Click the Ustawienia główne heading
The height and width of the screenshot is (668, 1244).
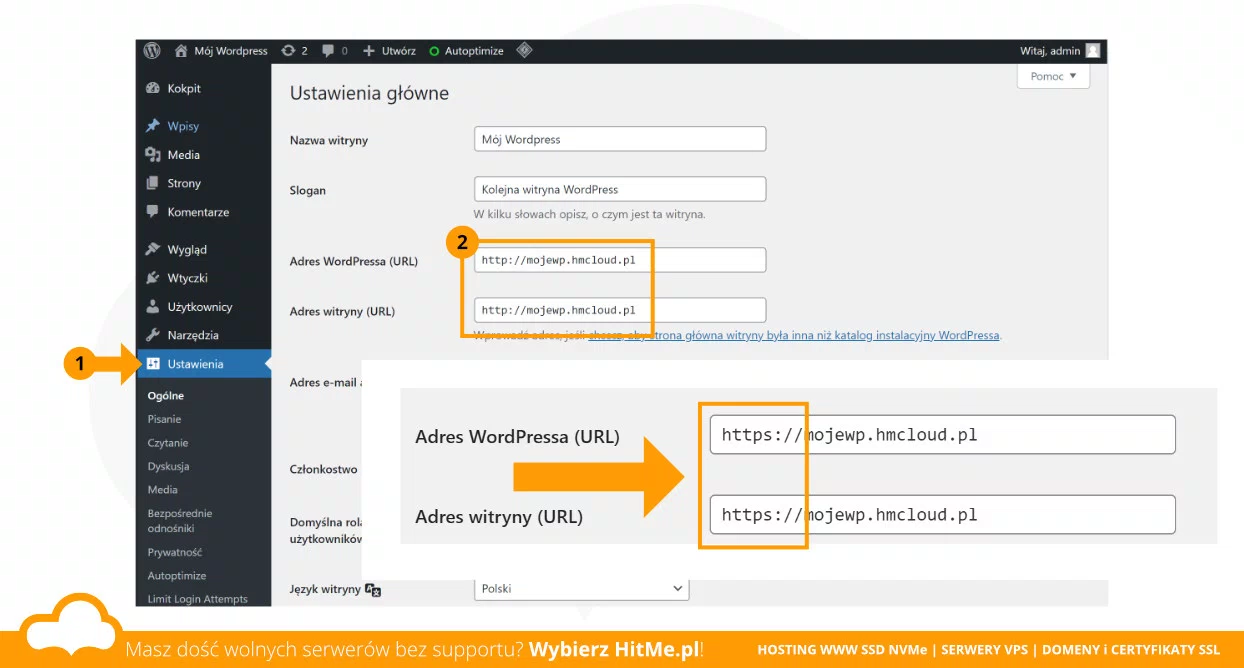pyautogui.click(x=369, y=93)
